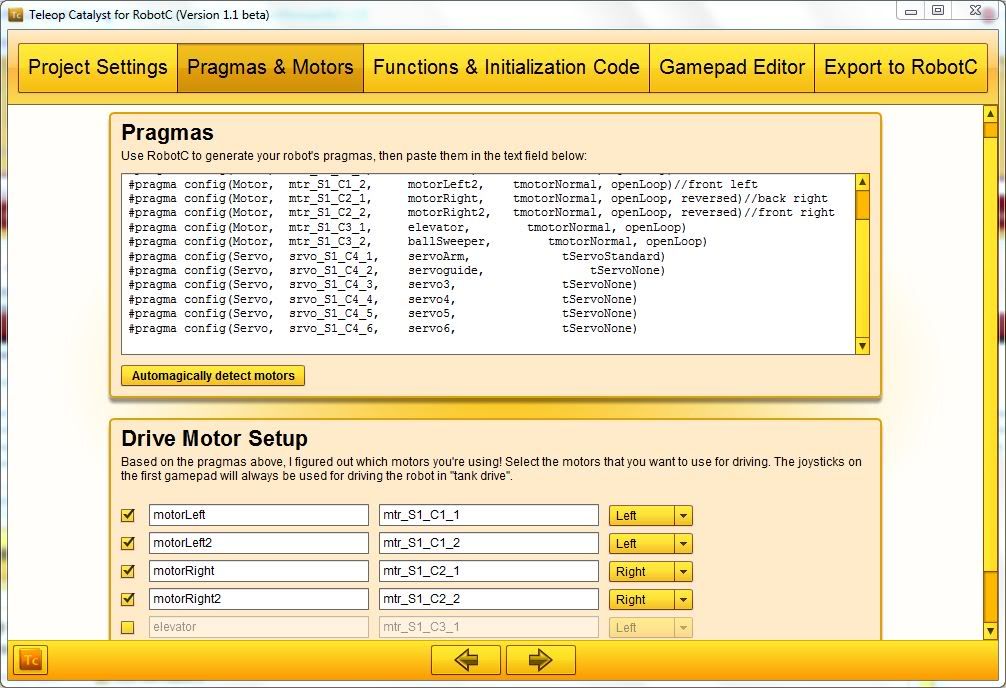Click the Teleop Catalyst title bar icon
The width and height of the screenshot is (1006, 688).
(x=15, y=15)
